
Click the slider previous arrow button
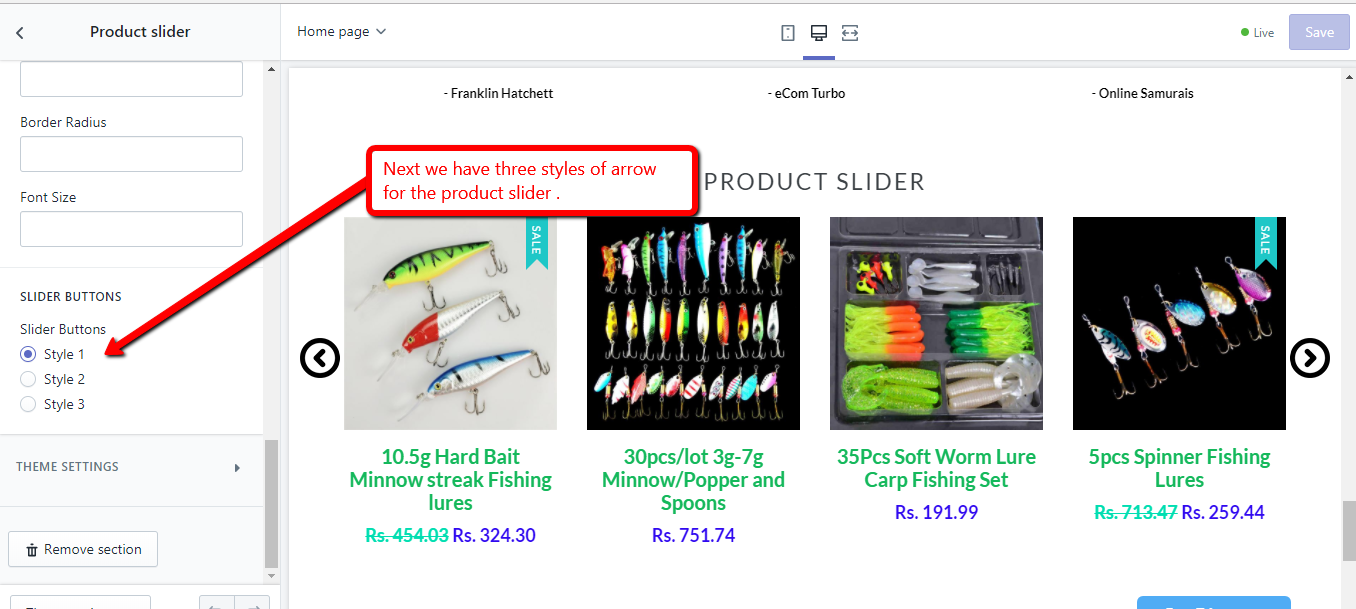[x=320, y=358]
